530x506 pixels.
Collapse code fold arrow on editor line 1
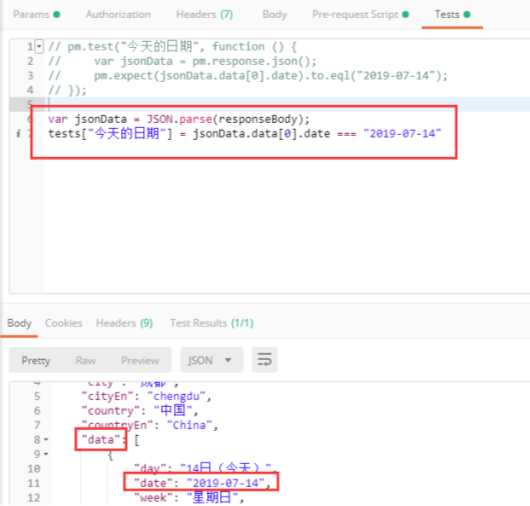tap(40, 46)
